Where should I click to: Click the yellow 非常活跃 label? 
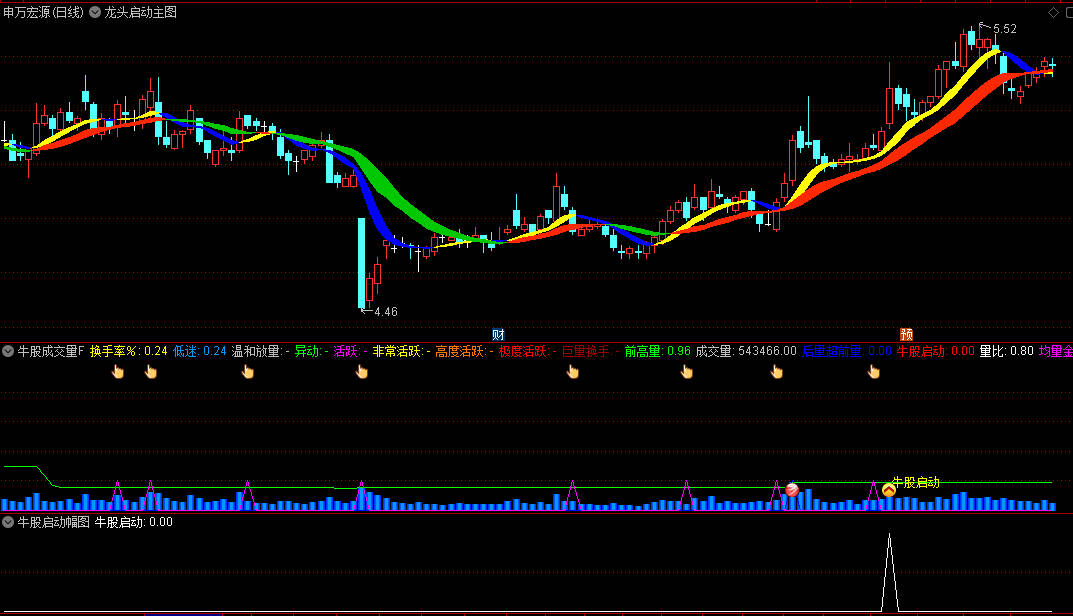[398, 351]
